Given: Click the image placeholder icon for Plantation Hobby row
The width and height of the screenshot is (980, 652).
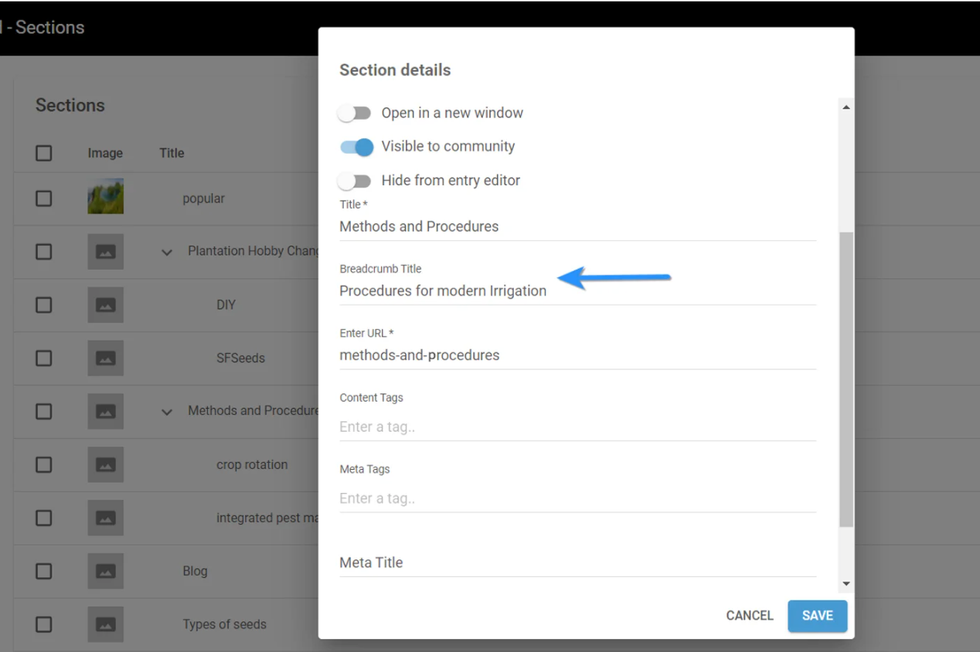Looking at the screenshot, I should [105, 251].
